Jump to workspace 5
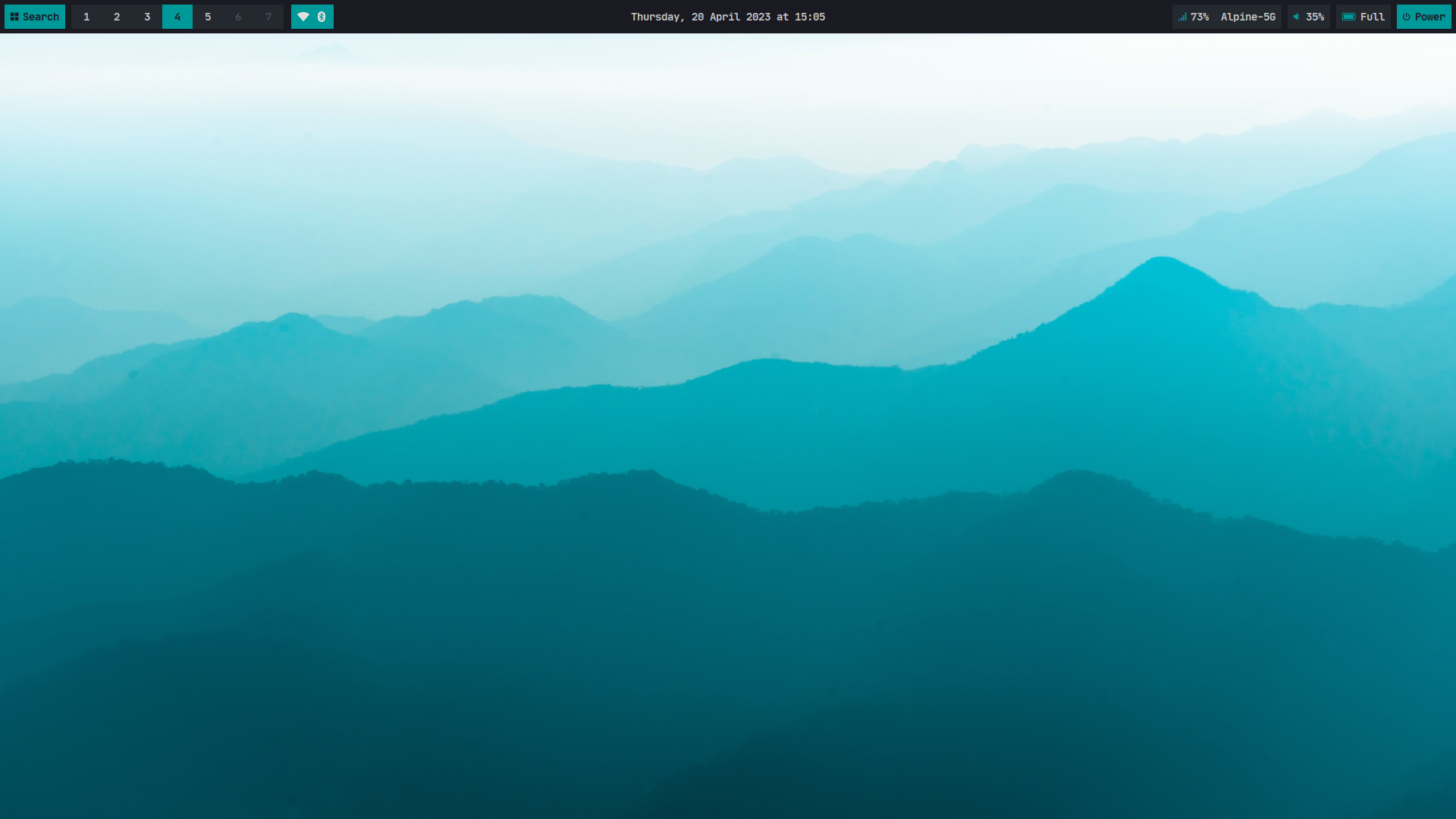The height and width of the screenshot is (819, 1456). (x=208, y=17)
